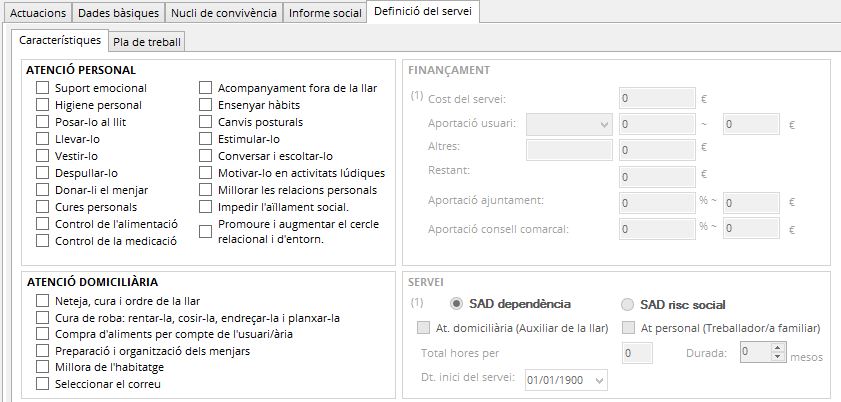The width and height of the screenshot is (841, 402).
Task: Enable Seleccionar el correu checkbox
Action: pyautogui.click(x=42, y=383)
